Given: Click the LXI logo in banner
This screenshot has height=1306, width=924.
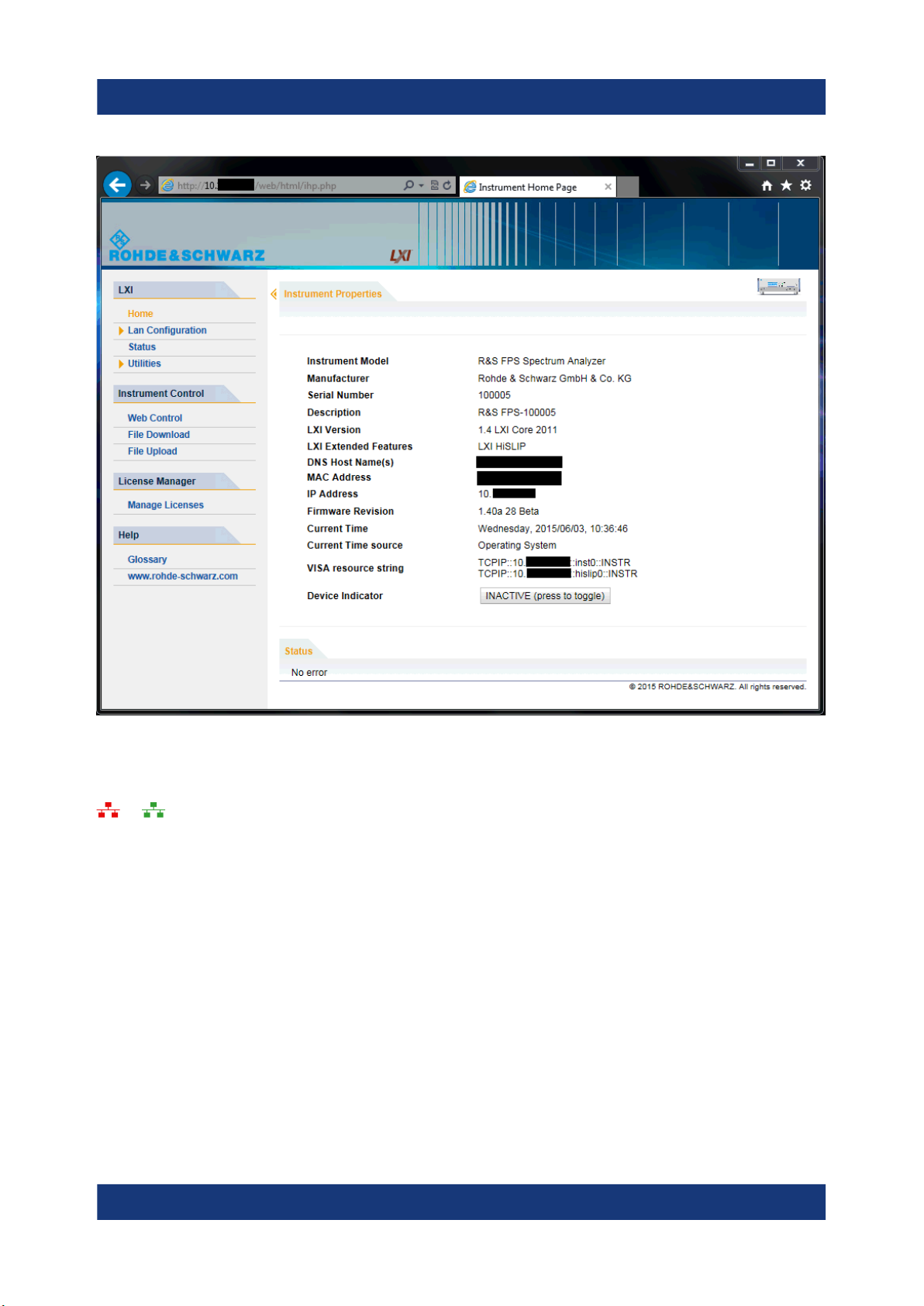Looking at the screenshot, I should pos(400,256).
